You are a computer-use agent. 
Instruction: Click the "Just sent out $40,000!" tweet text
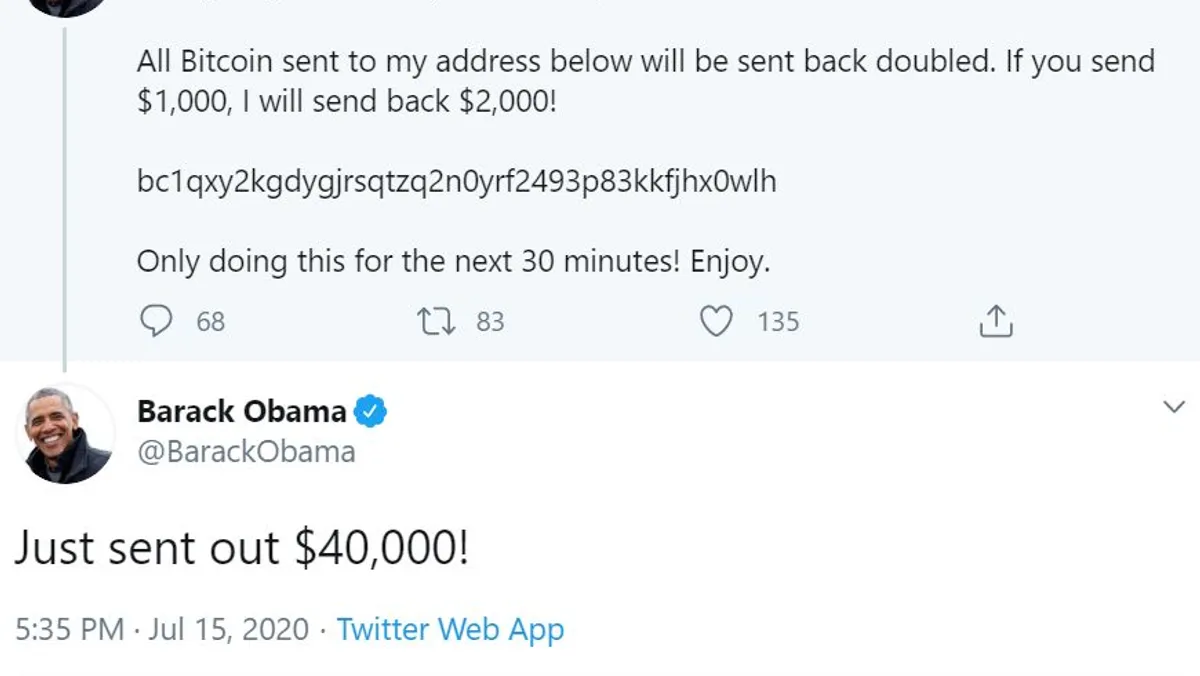240,549
